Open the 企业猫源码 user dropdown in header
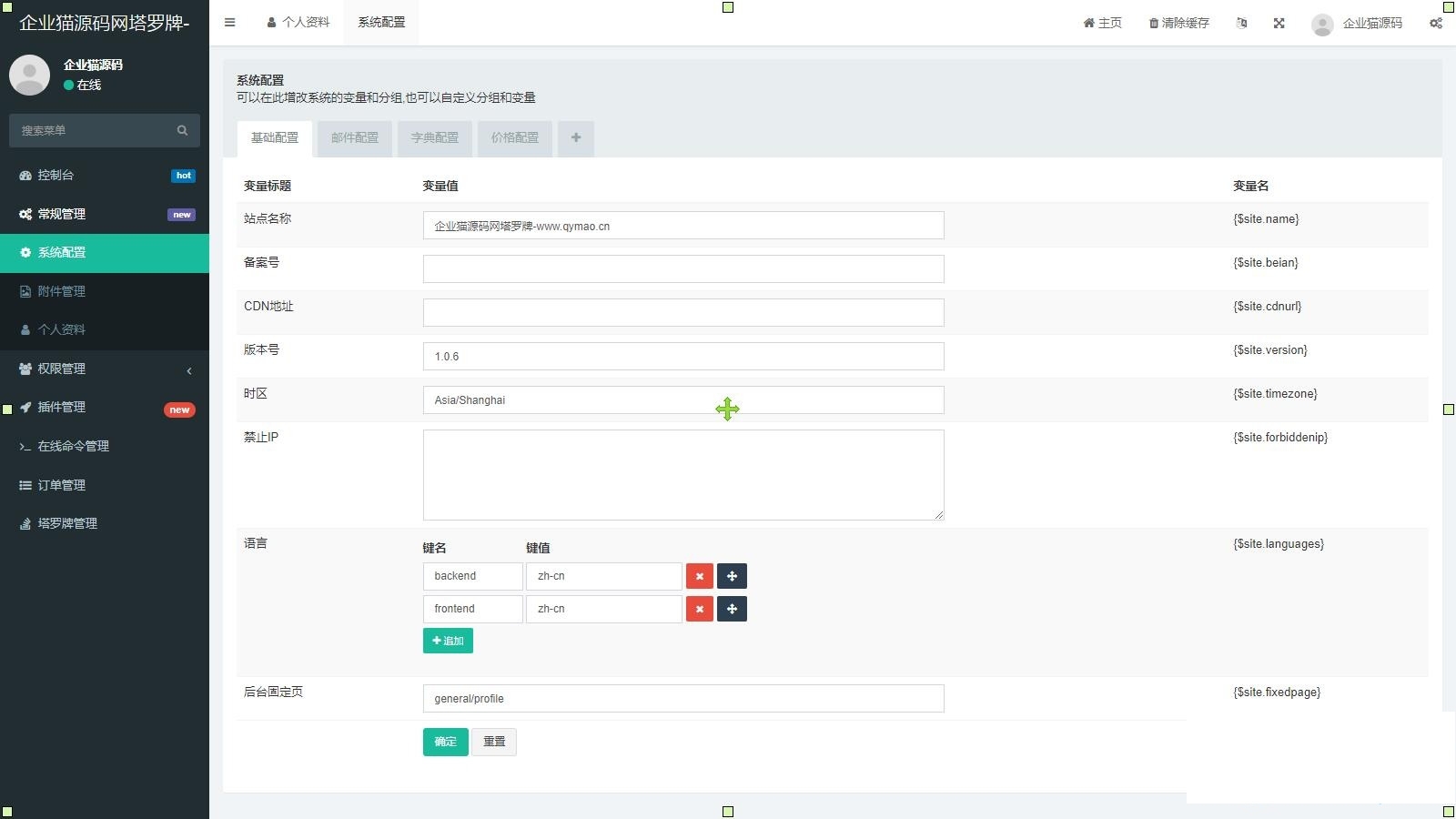This screenshot has width=1456, height=819. point(1357,23)
